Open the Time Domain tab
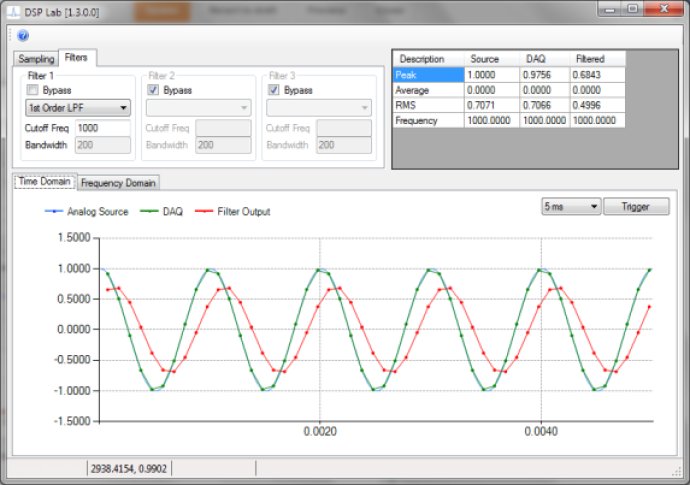 point(45,181)
